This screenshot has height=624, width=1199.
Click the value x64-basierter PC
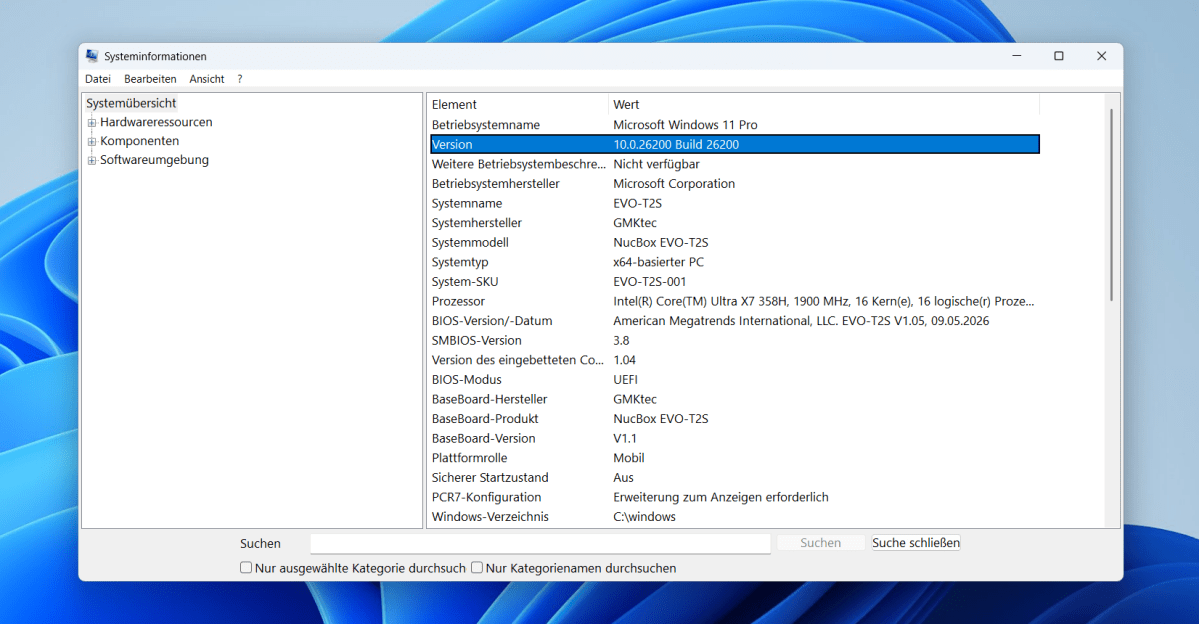point(658,262)
